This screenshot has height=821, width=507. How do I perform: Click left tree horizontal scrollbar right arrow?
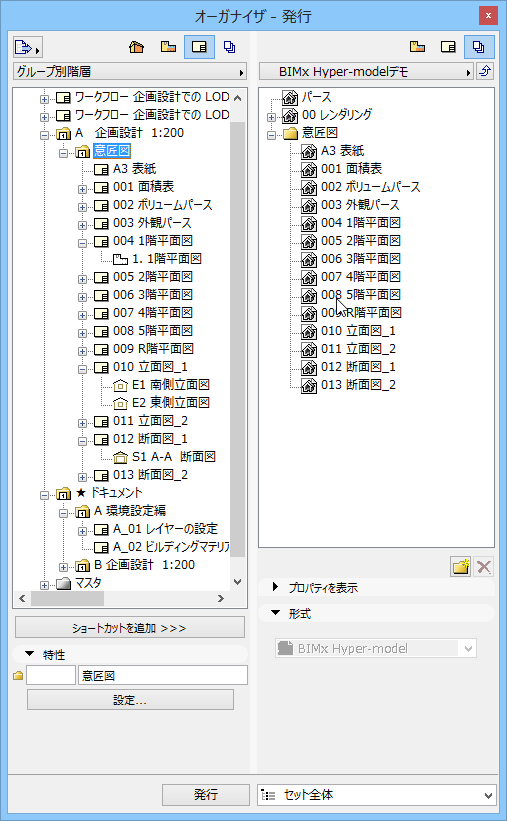(221, 598)
